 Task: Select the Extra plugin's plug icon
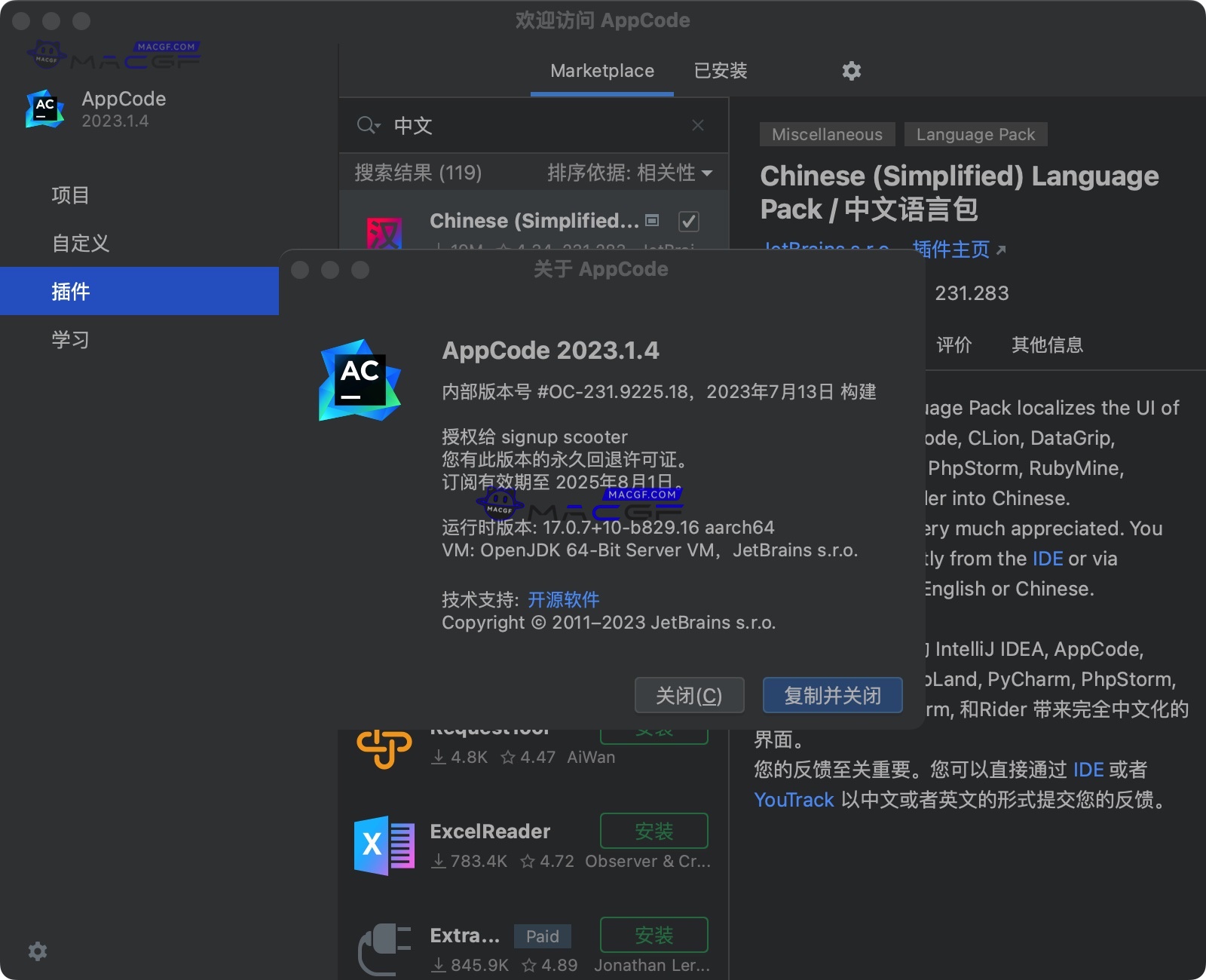[384, 946]
